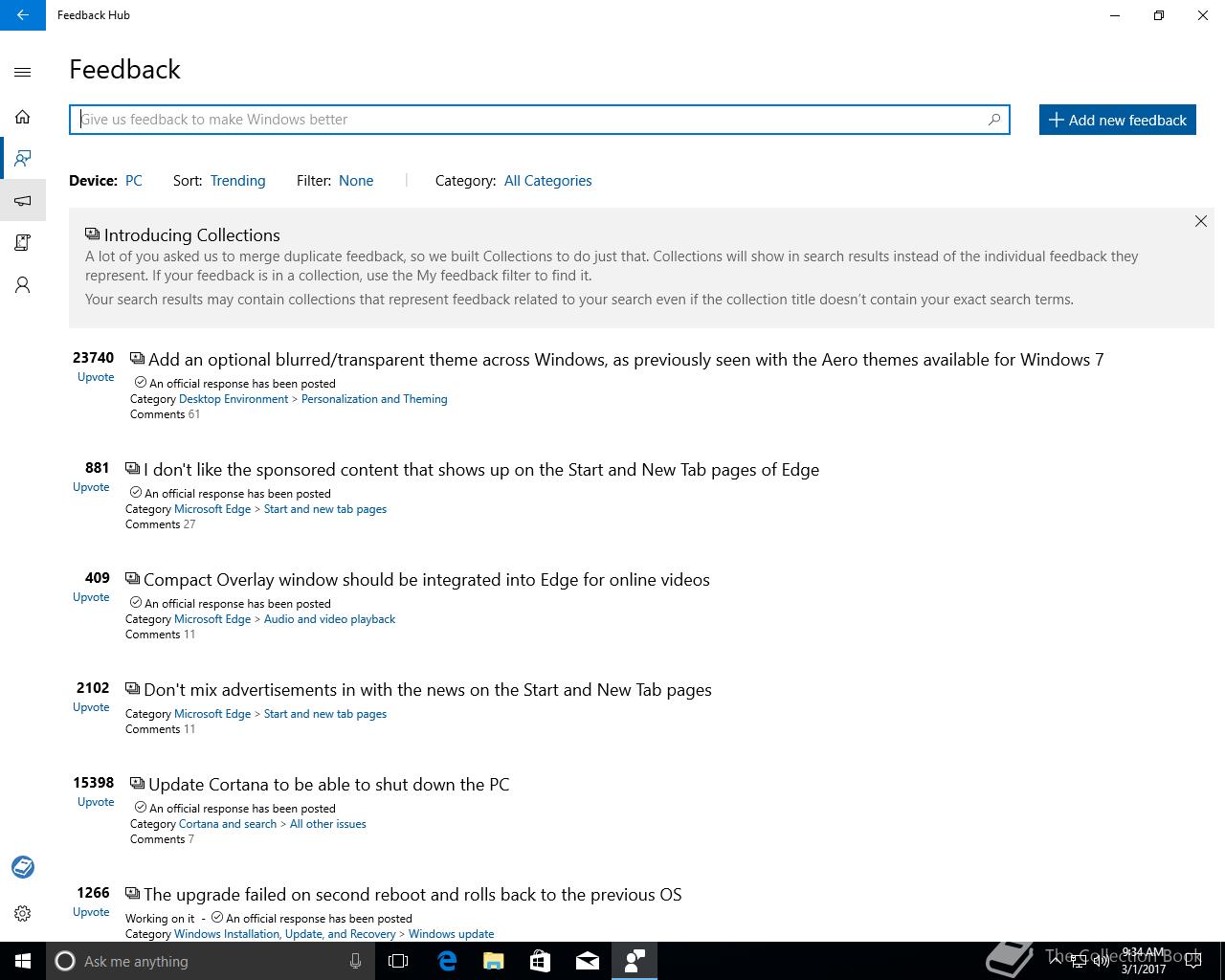Click Start and new tab pages under advertisements feedback
Viewport: 1225px width, 980px height.
(325, 714)
